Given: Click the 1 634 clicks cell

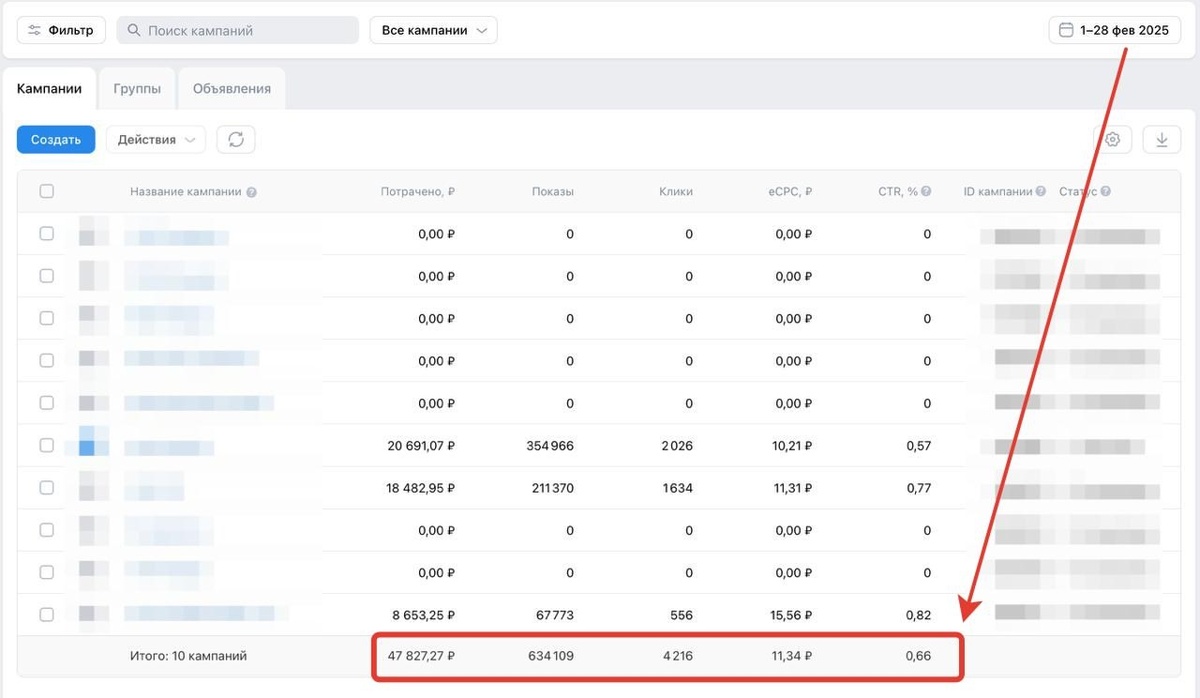Looking at the screenshot, I should tap(677, 488).
